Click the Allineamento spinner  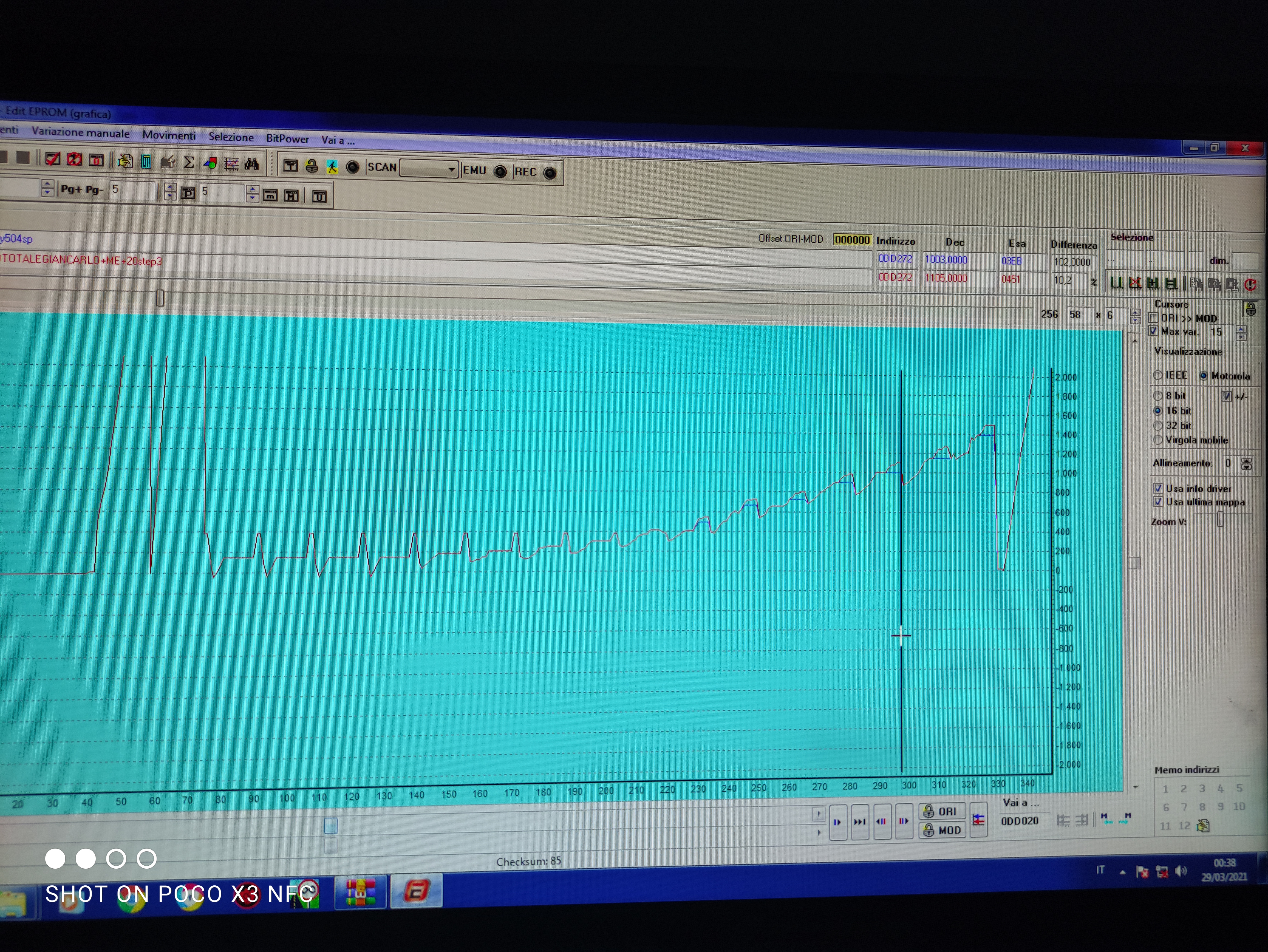1246,464
